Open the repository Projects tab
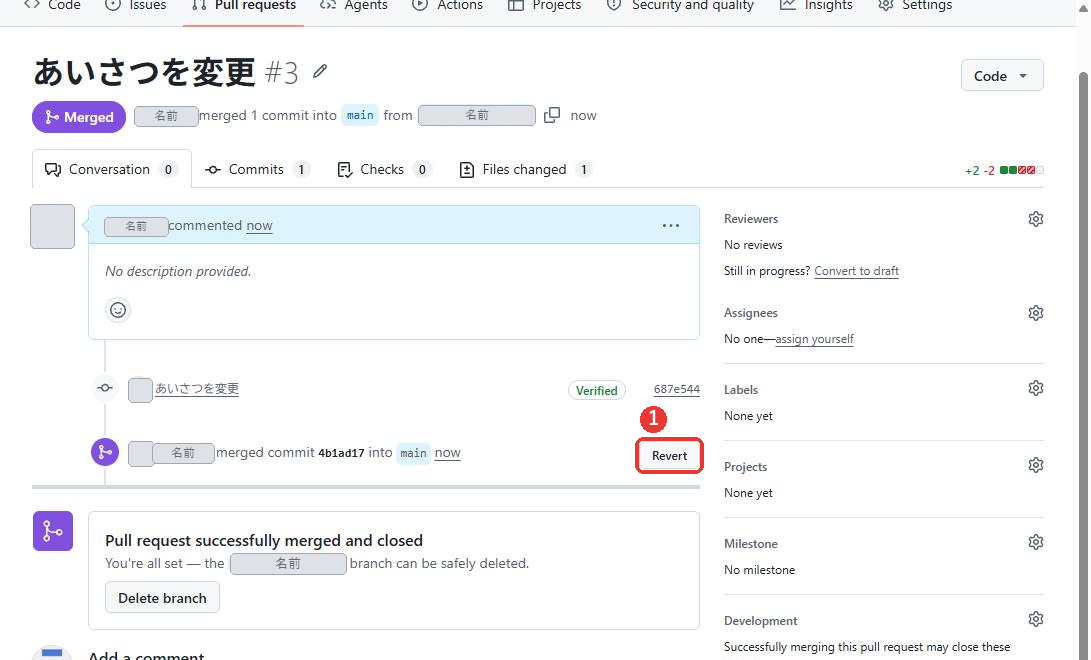This screenshot has height=660, width=1091. 544,6
